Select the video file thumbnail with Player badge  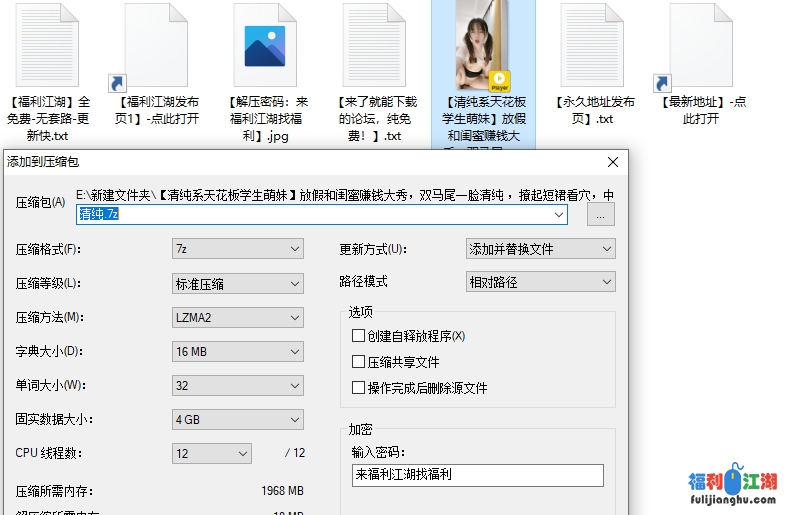click(x=483, y=46)
